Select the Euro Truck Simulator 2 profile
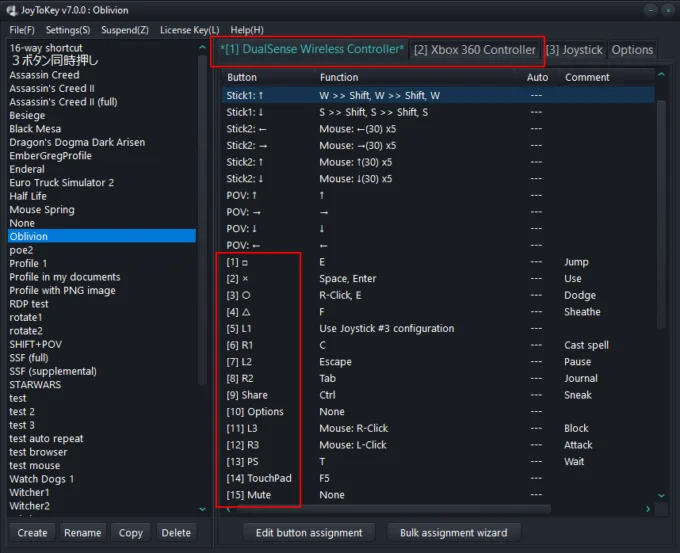 (62, 183)
